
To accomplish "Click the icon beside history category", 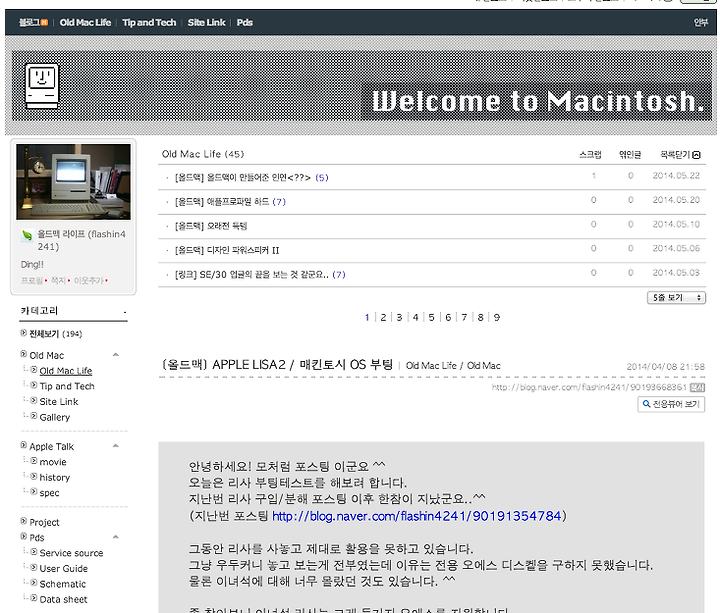I will coord(34,476).
